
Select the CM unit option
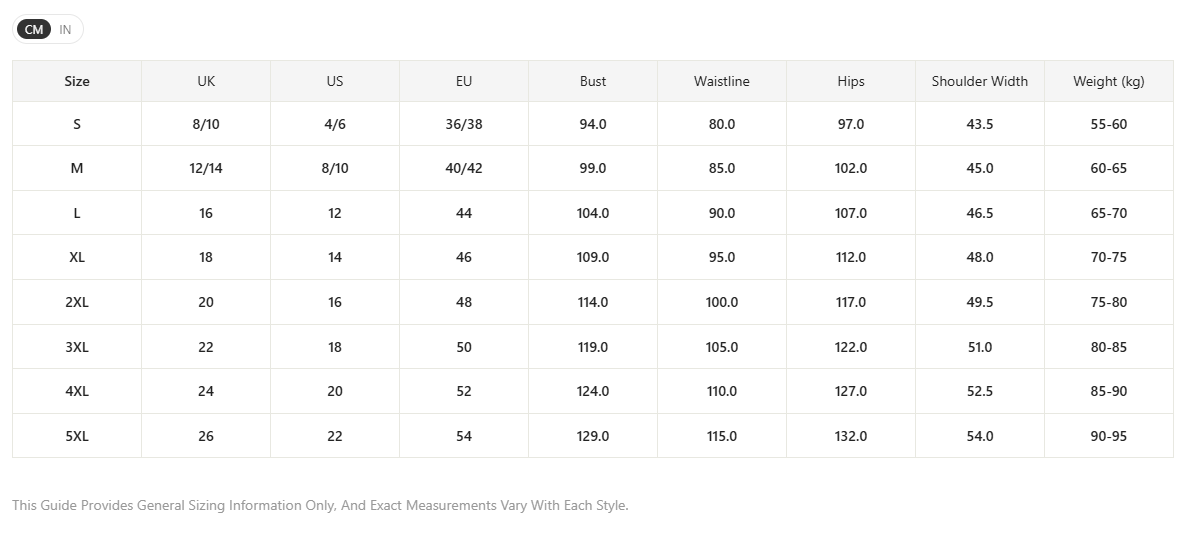coord(34,30)
